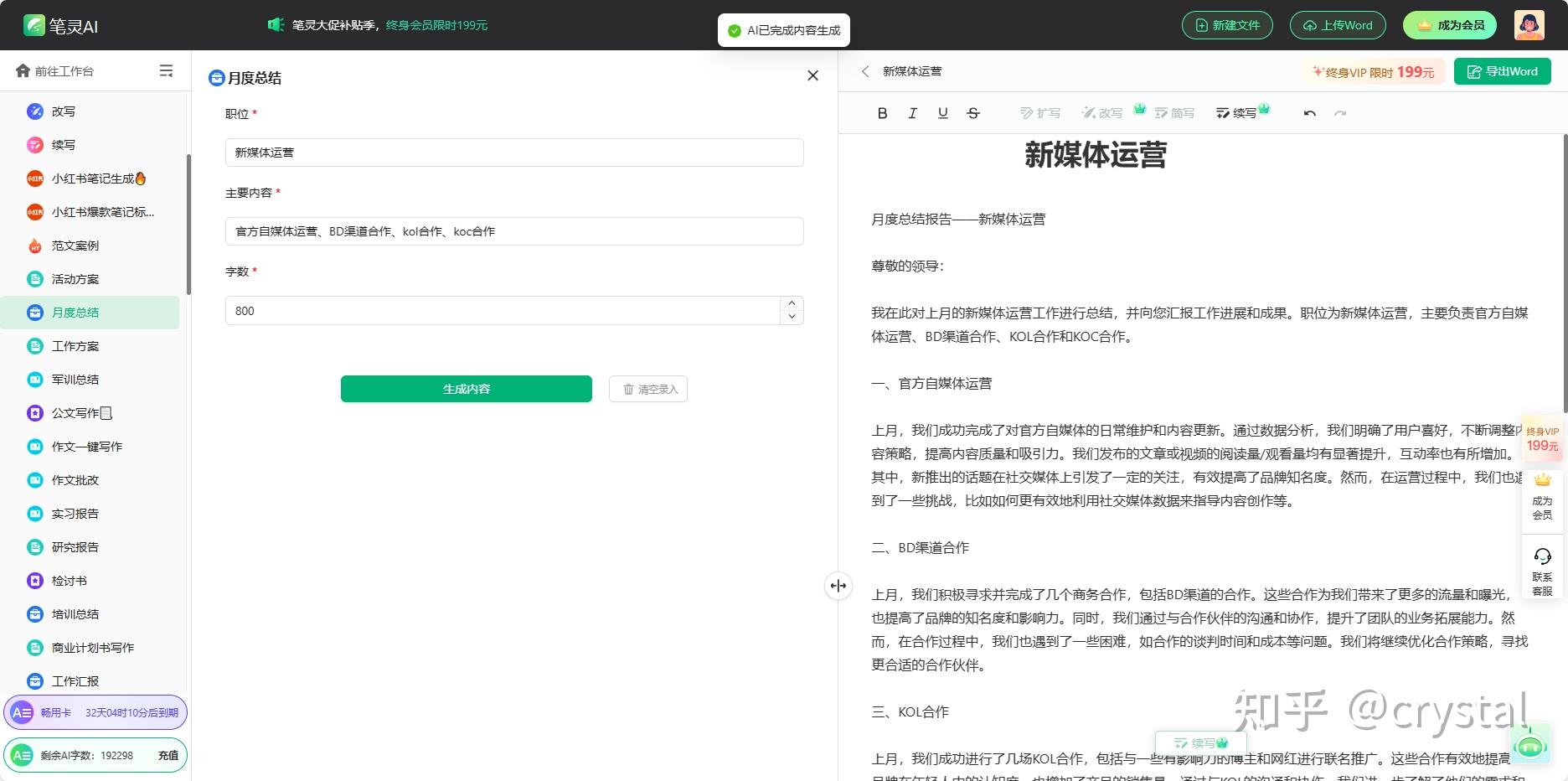1568x781 pixels.
Task: Open 公文写作 template
Action: pos(90,413)
